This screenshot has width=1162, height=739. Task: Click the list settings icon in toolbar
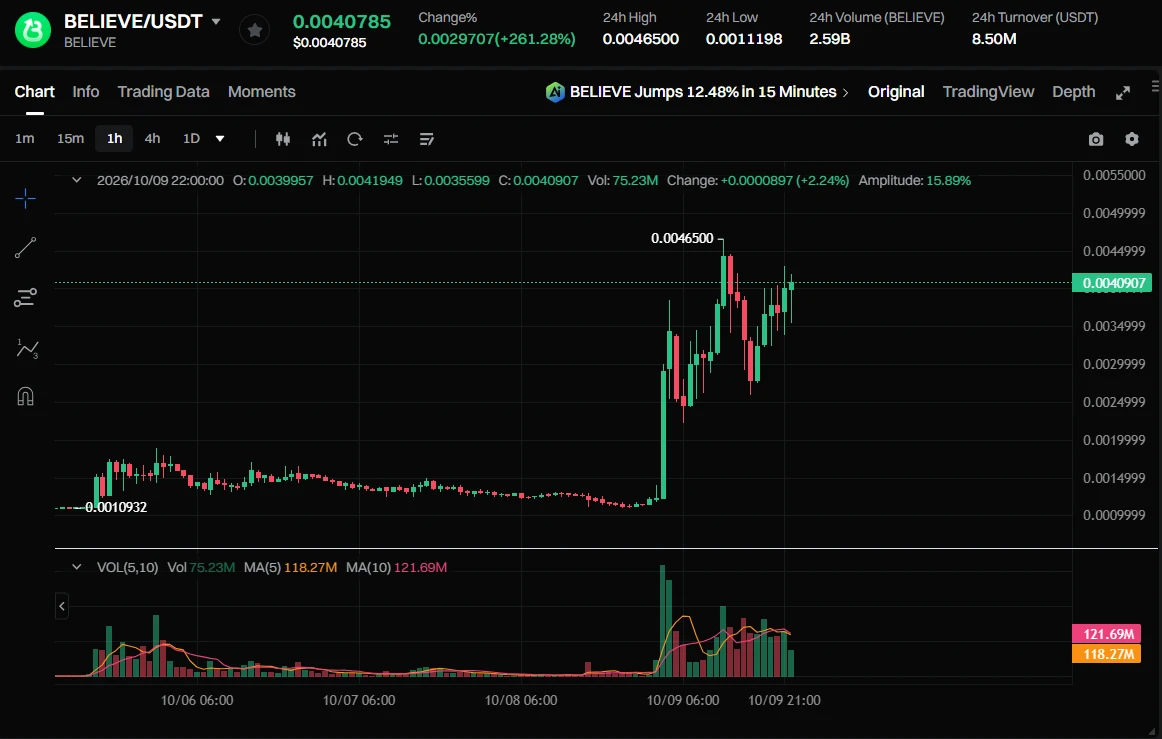426,139
